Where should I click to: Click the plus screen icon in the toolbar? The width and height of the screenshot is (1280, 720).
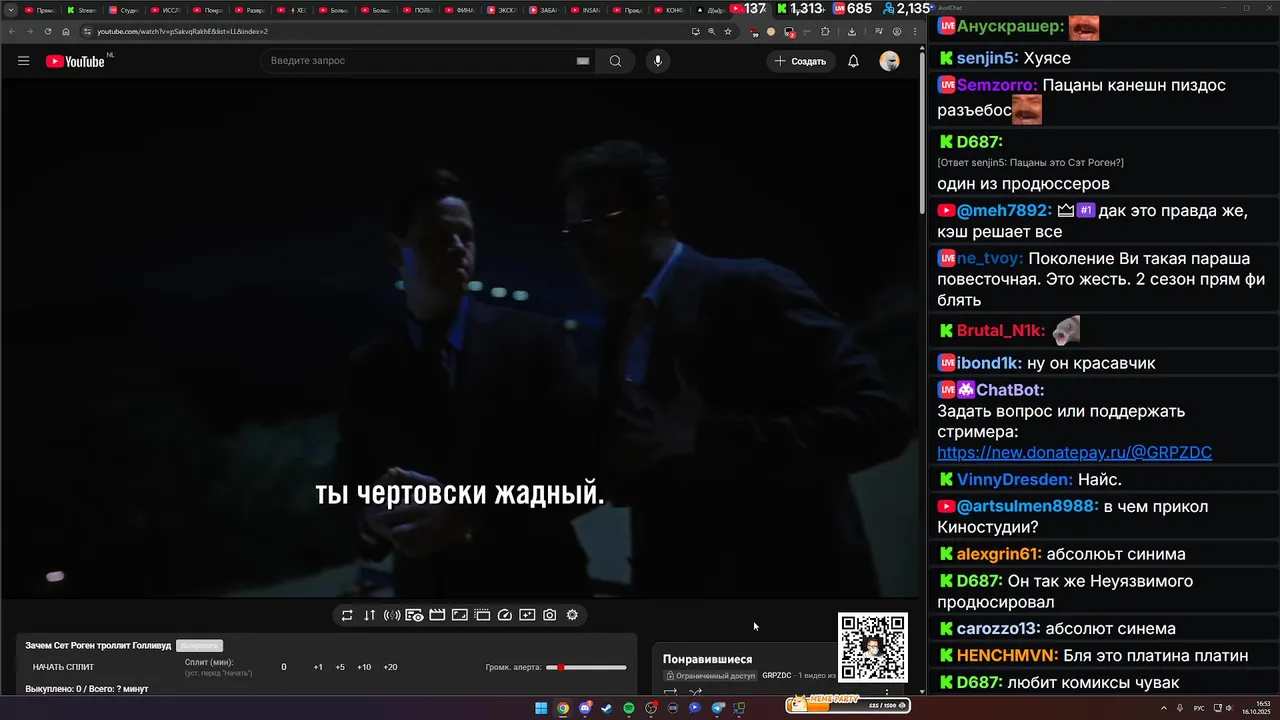pos(527,615)
